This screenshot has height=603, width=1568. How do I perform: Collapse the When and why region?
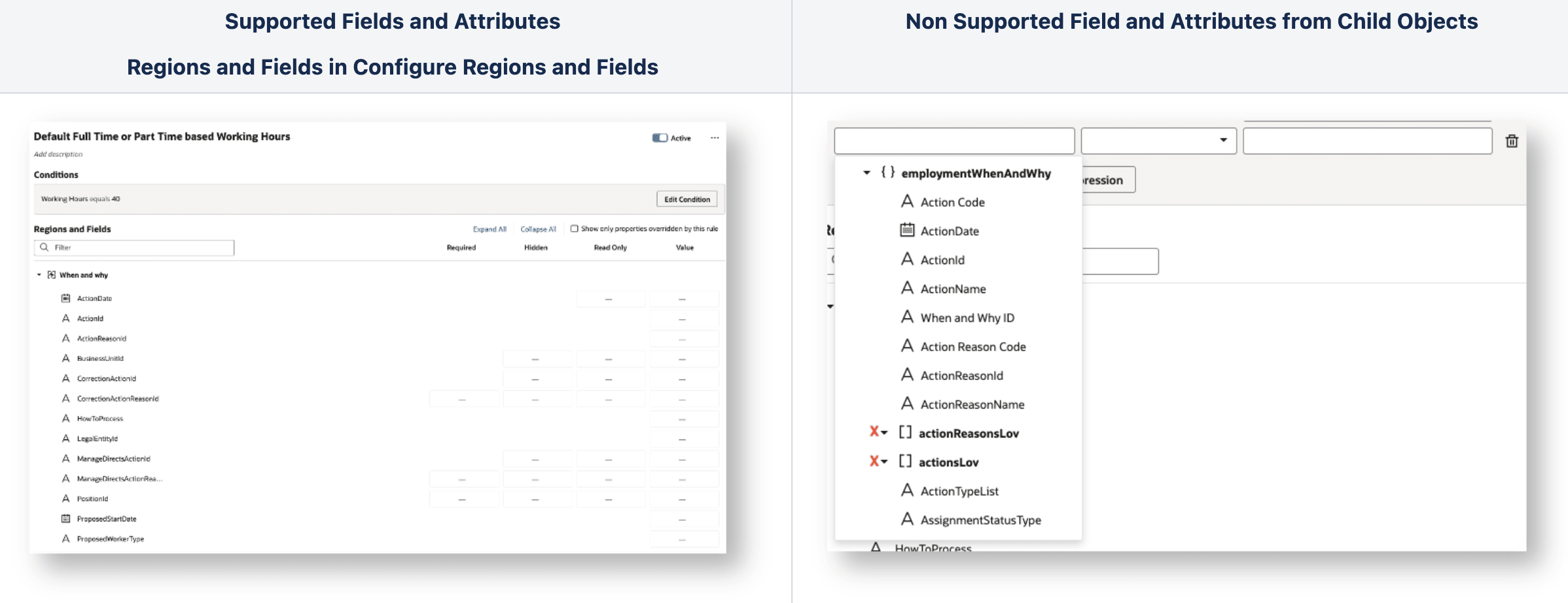click(39, 275)
